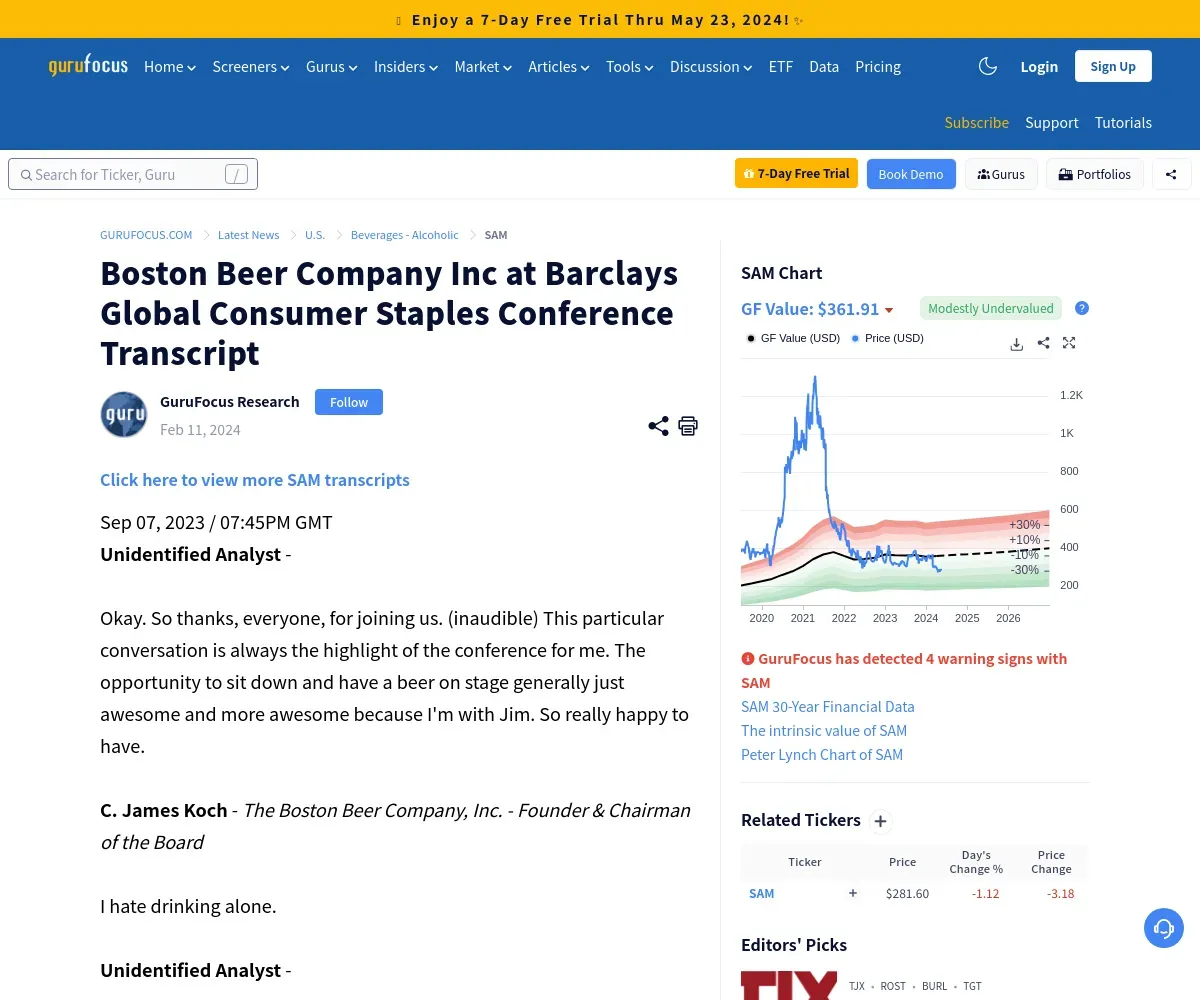The width and height of the screenshot is (1200, 1000).
Task: Click the GF Value help icon
Action: [1082, 308]
